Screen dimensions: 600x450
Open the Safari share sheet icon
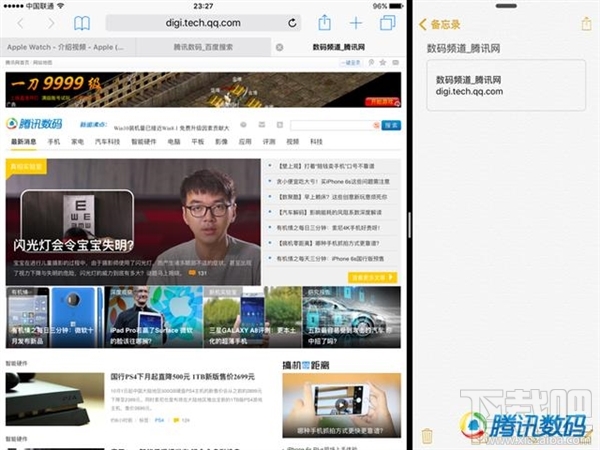[324, 22]
